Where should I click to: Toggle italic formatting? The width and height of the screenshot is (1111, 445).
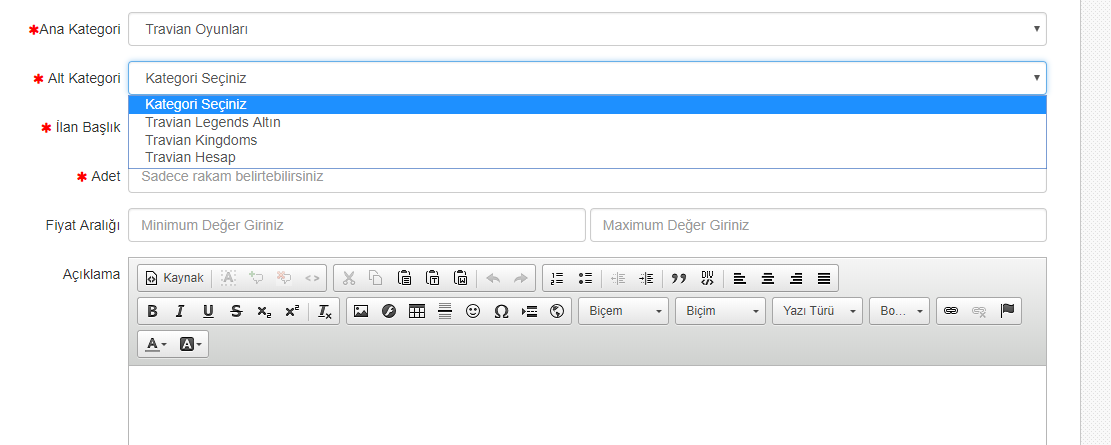180,311
